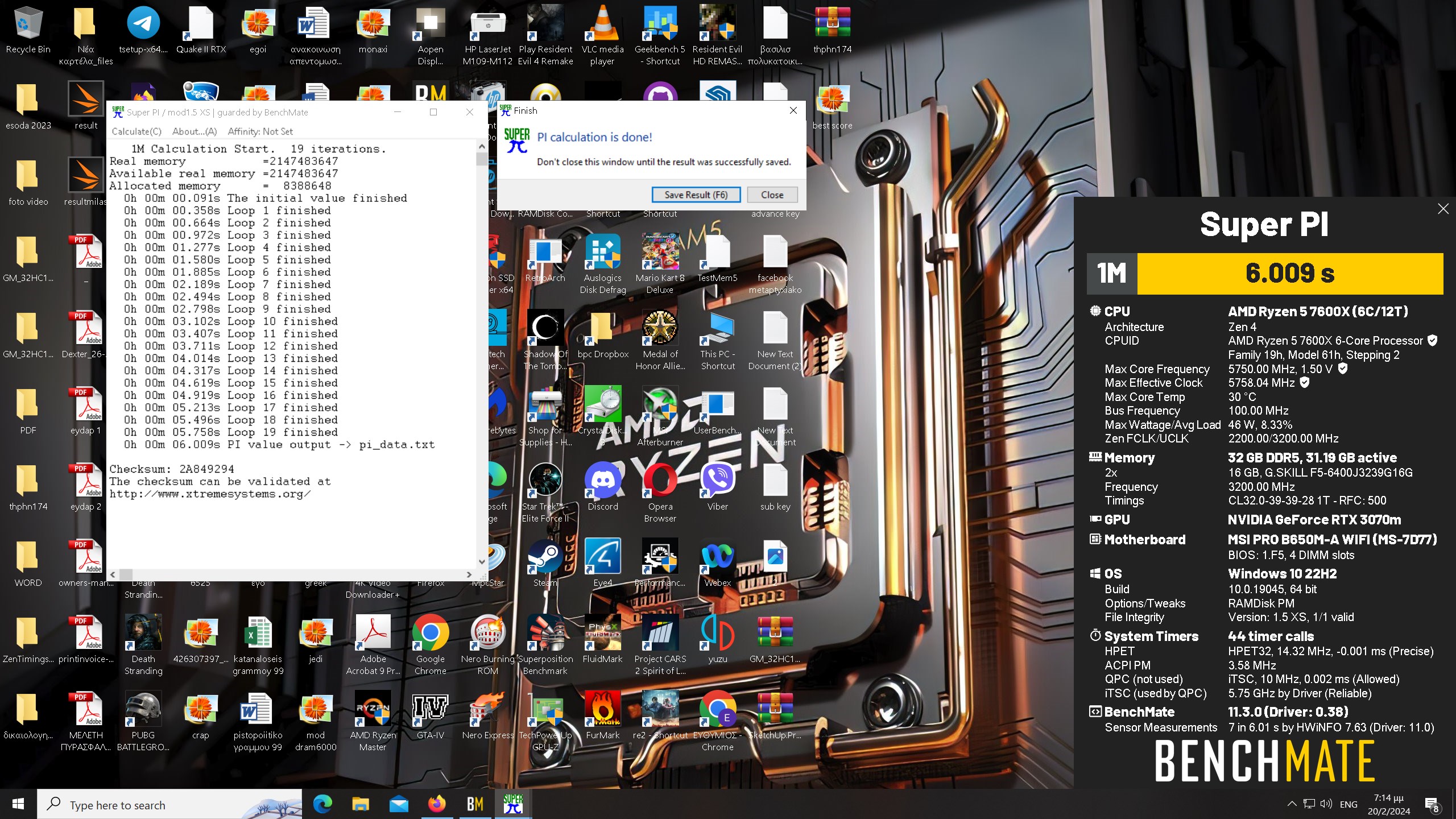Image resolution: width=1456 pixels, height=819 pixels.
Task: Select Auslogics Disk Defrag icon
Action: click(x=602, y=264)
